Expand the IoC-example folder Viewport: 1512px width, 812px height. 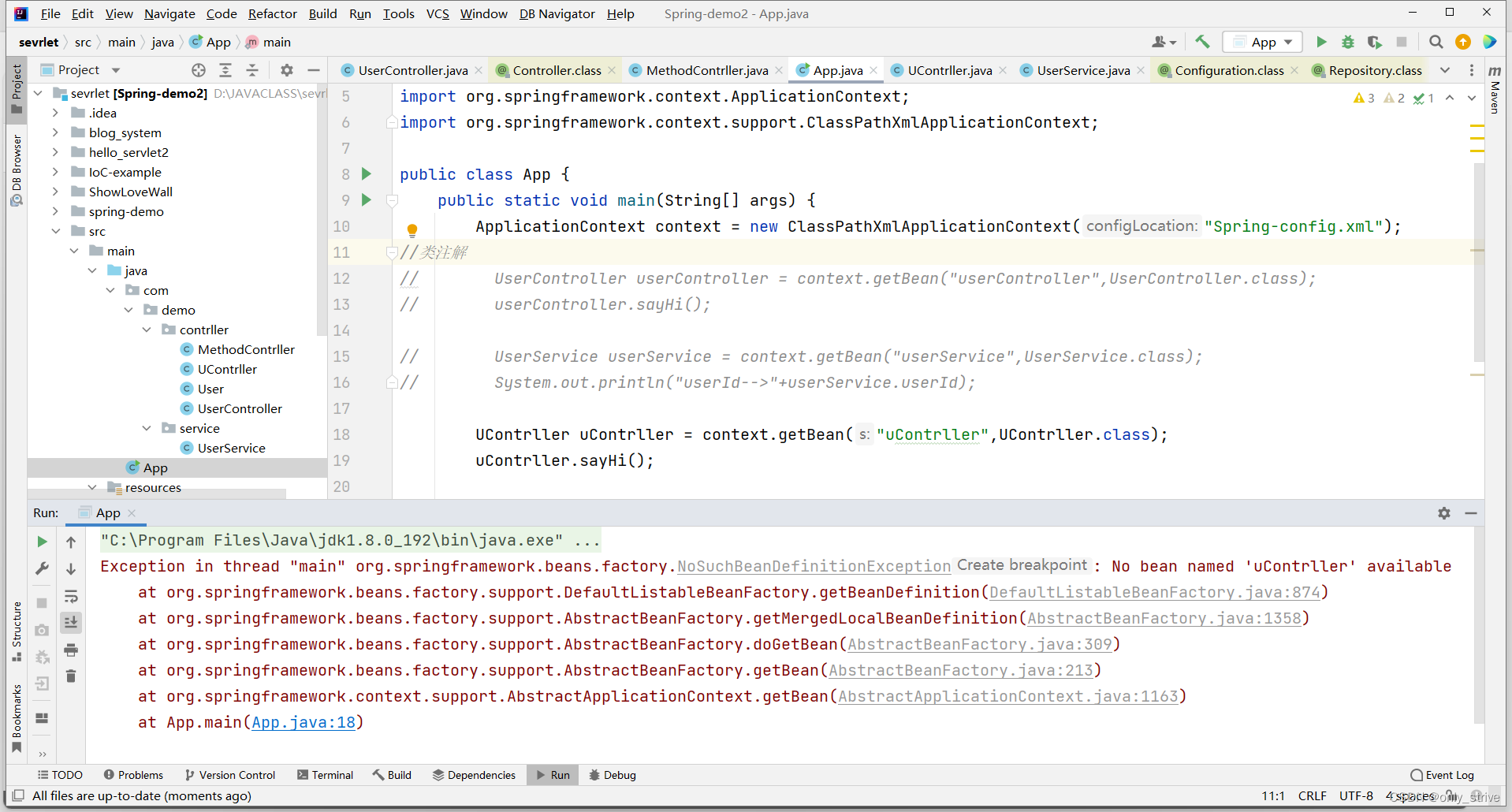click(x=55, y=172)
